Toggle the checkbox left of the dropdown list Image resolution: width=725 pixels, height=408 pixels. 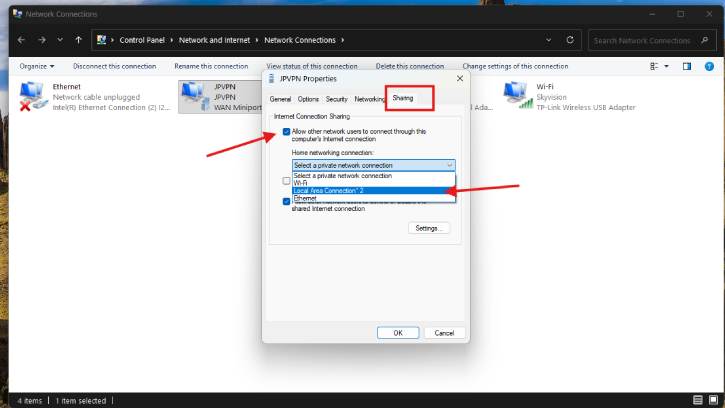click(286, 181)
